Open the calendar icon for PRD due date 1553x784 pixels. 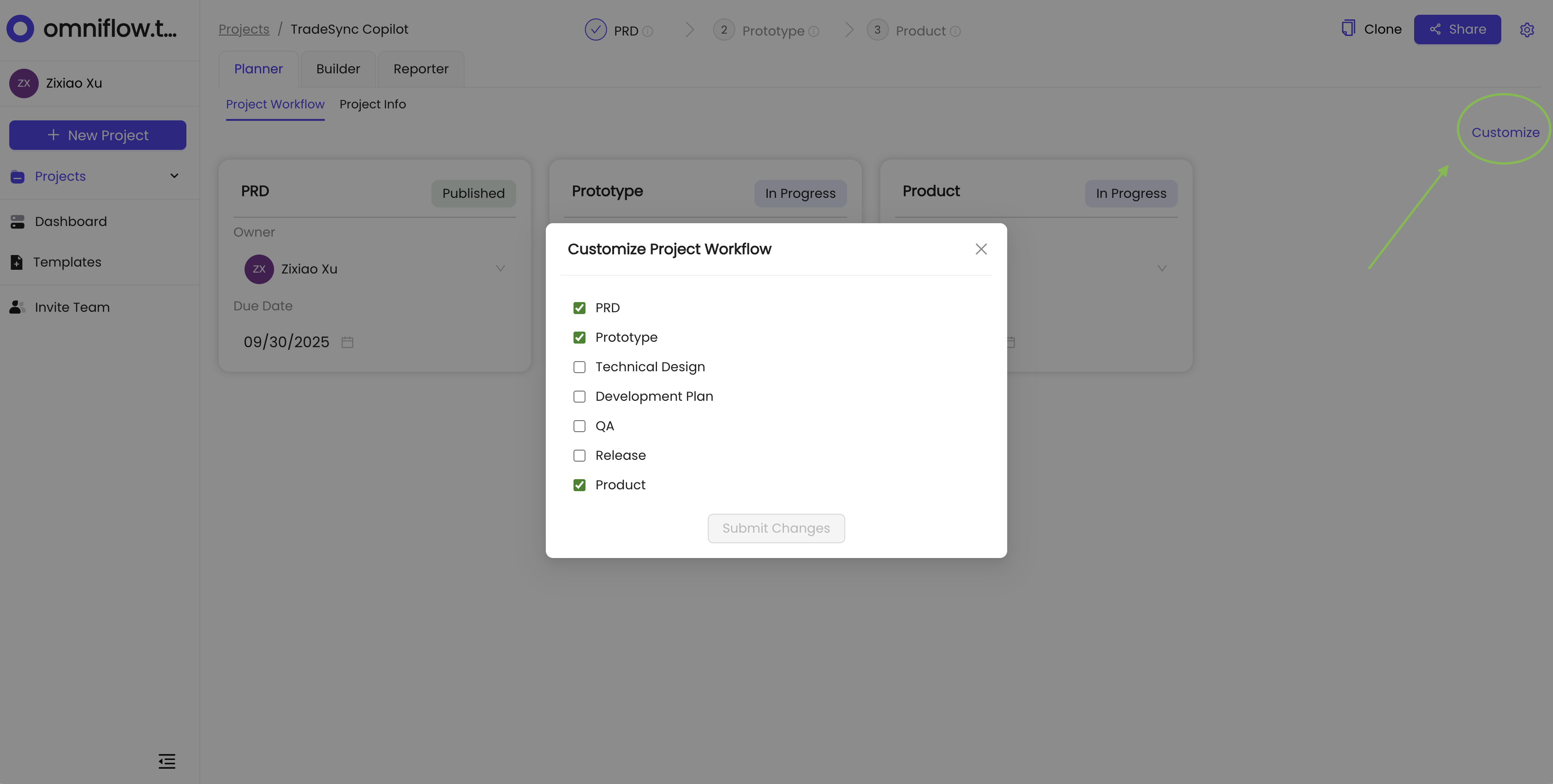[347, 342]
